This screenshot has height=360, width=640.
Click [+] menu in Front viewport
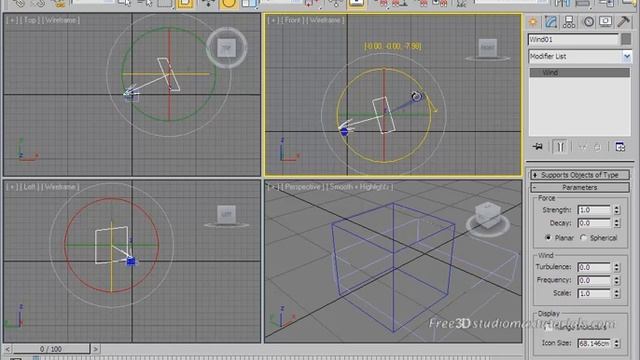pos(273,20)
